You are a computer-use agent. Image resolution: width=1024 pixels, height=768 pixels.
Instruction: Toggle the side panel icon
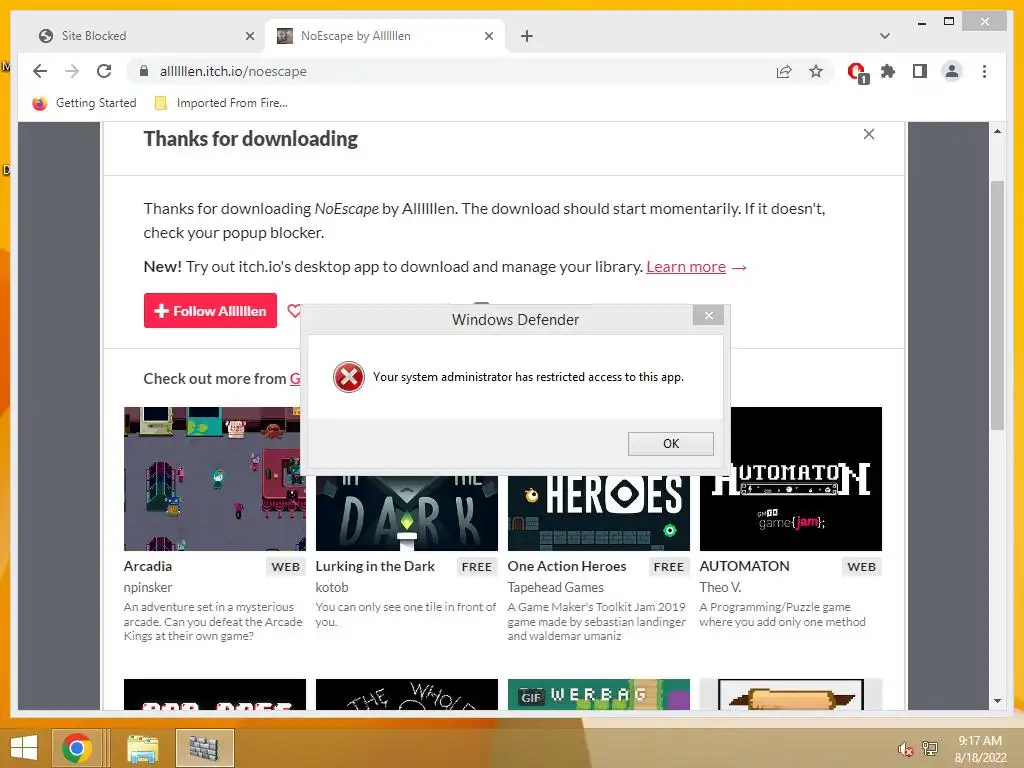point(920,71)
